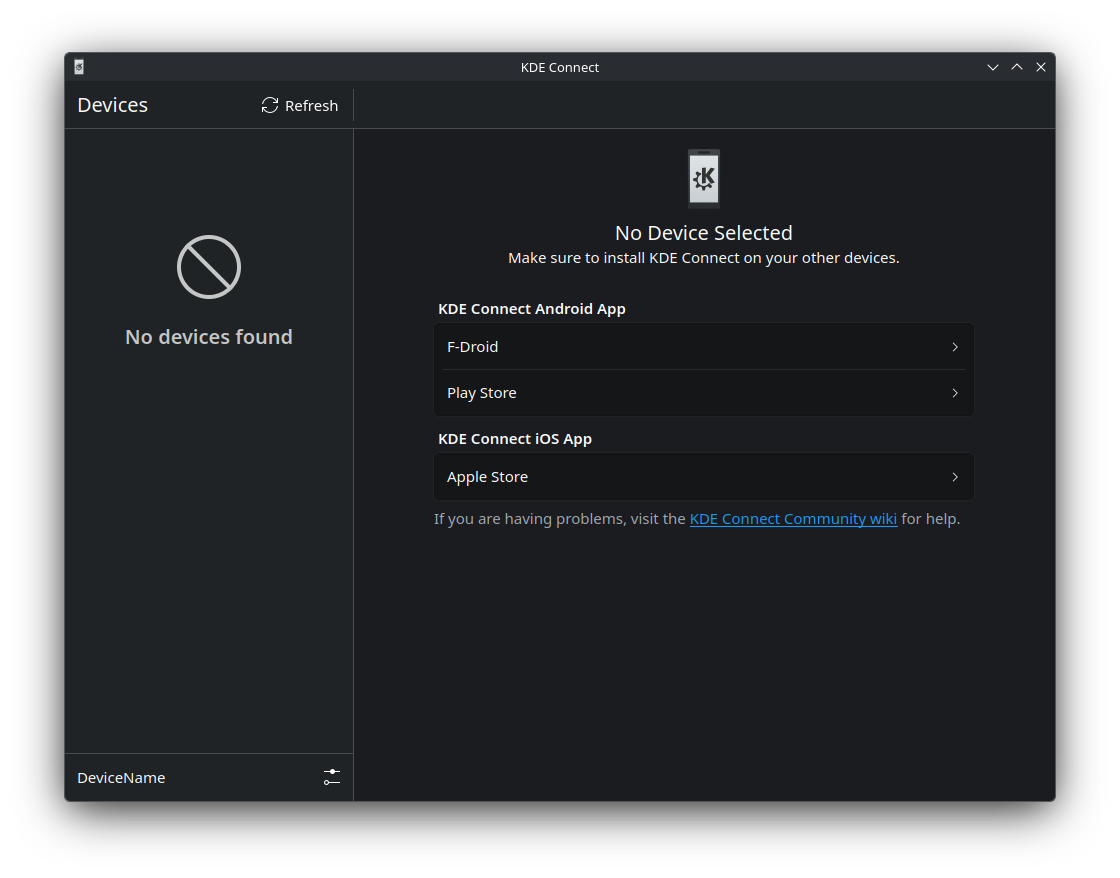
Task: Click the circular arrows Refresh icon
Action: [270, 106]
